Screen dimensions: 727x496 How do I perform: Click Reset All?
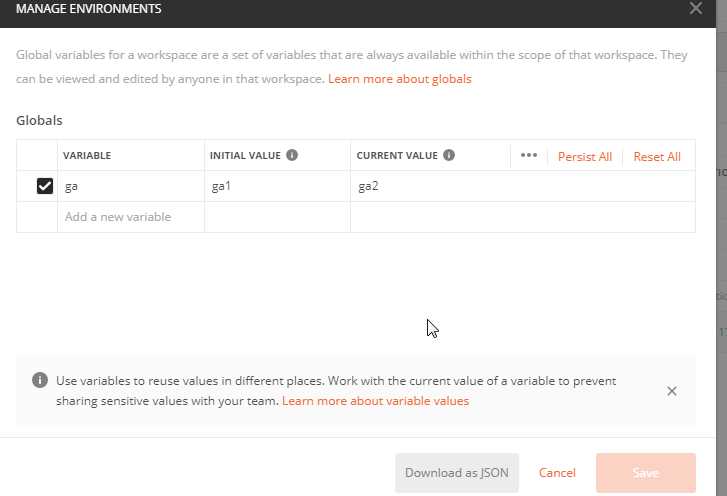pyautogui.click(x=657, y=157)
